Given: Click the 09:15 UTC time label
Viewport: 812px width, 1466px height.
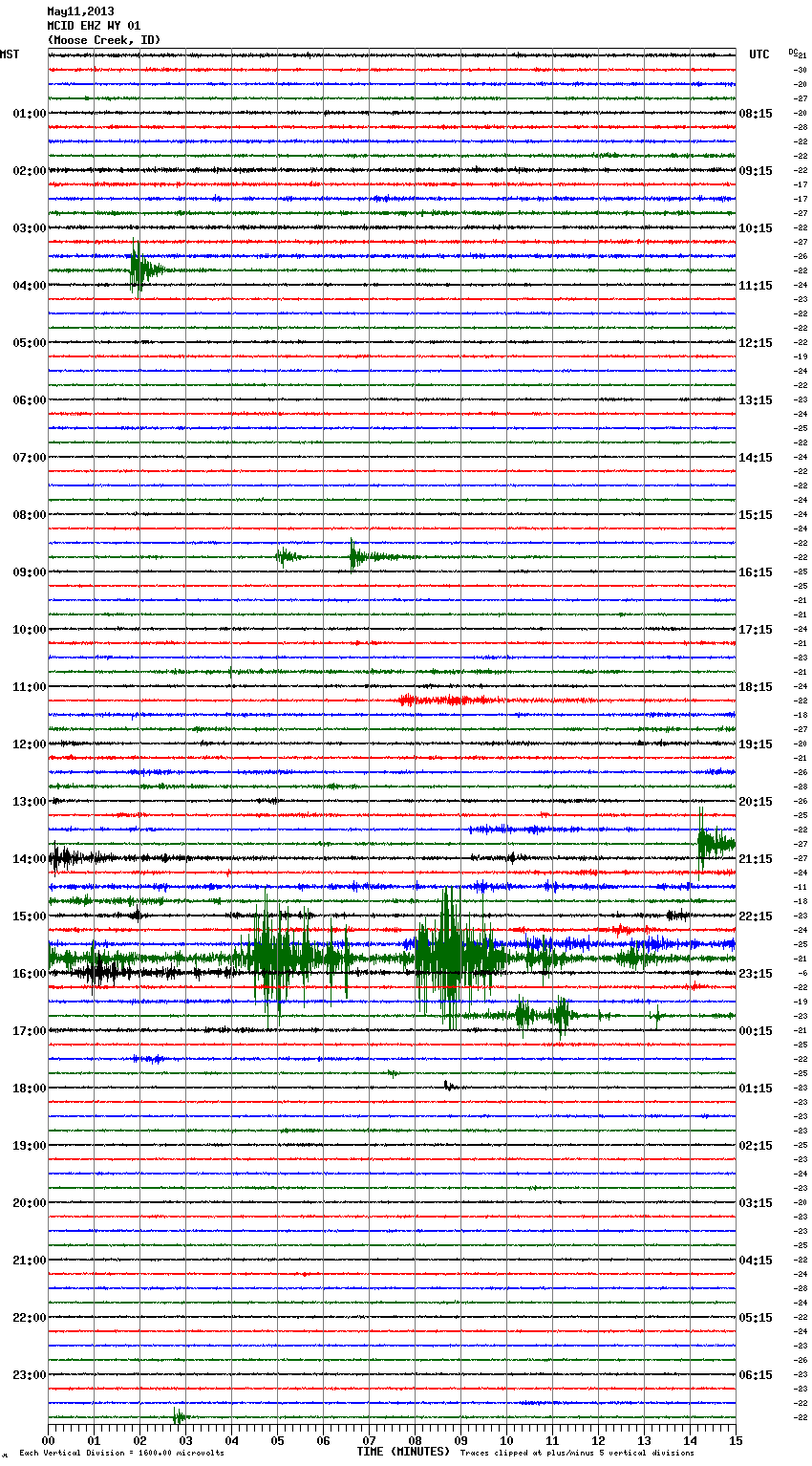Looking at the screenshot, I should point(756,171).
